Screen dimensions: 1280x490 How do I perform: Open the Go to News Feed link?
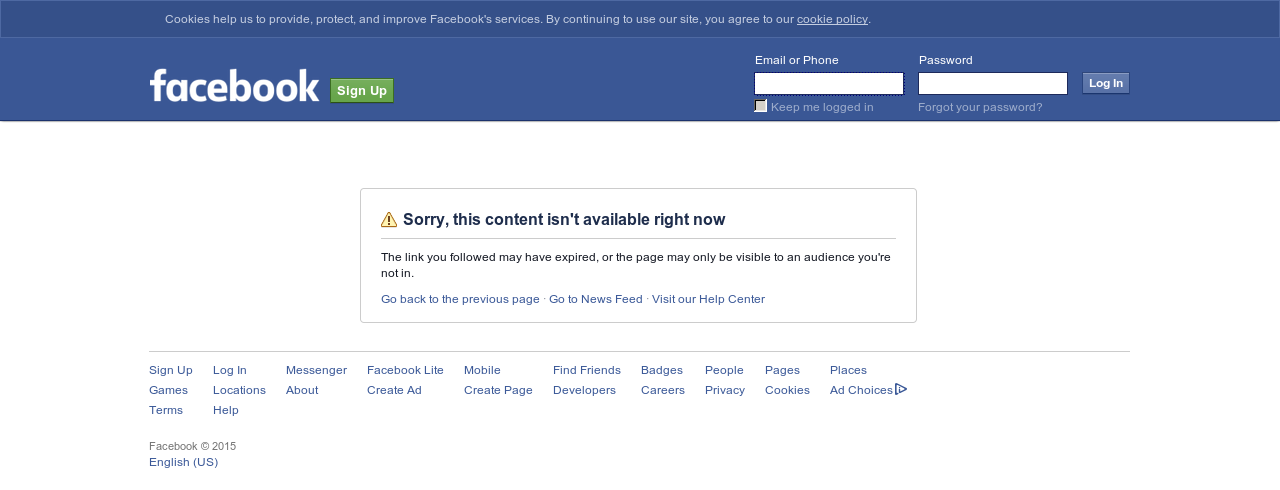[x=596, y=299]
